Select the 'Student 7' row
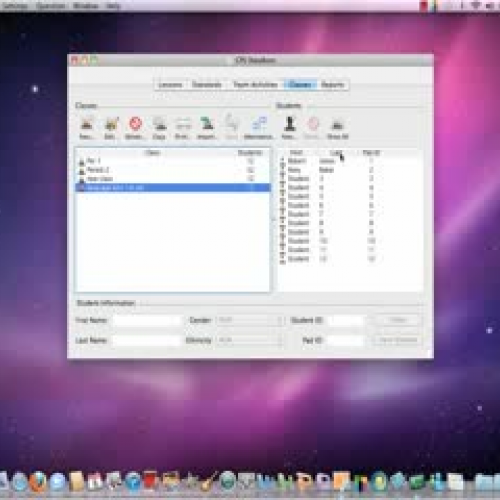The height and width of the screenshot is (500, 500). (x=350, y=214)
